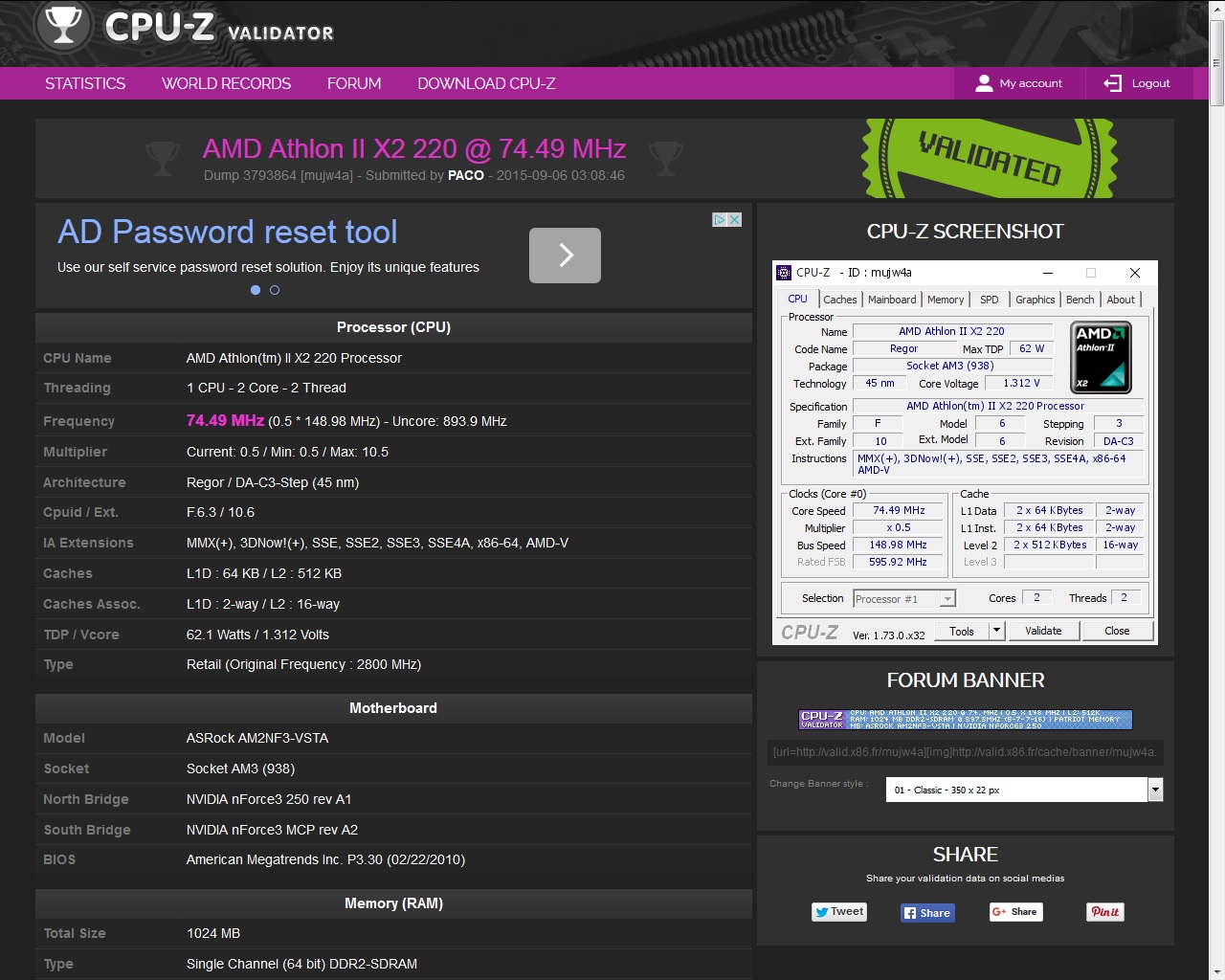Click the Motherboard section header

[393, 708]
